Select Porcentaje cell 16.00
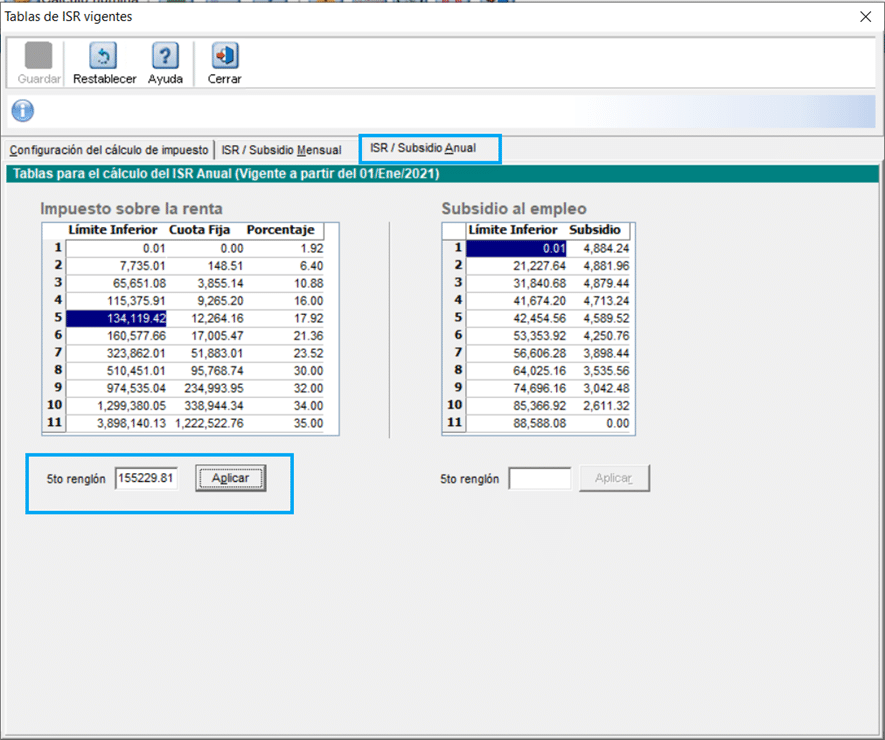The image size is (885, 740). [x=284, y=301]
